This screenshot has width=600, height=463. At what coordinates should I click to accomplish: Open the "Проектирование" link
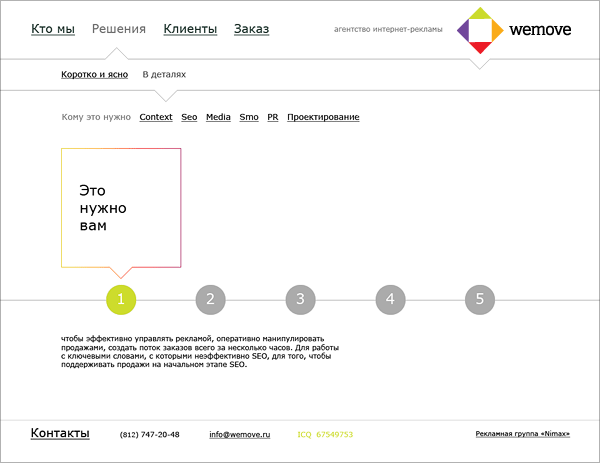(323, 118)
